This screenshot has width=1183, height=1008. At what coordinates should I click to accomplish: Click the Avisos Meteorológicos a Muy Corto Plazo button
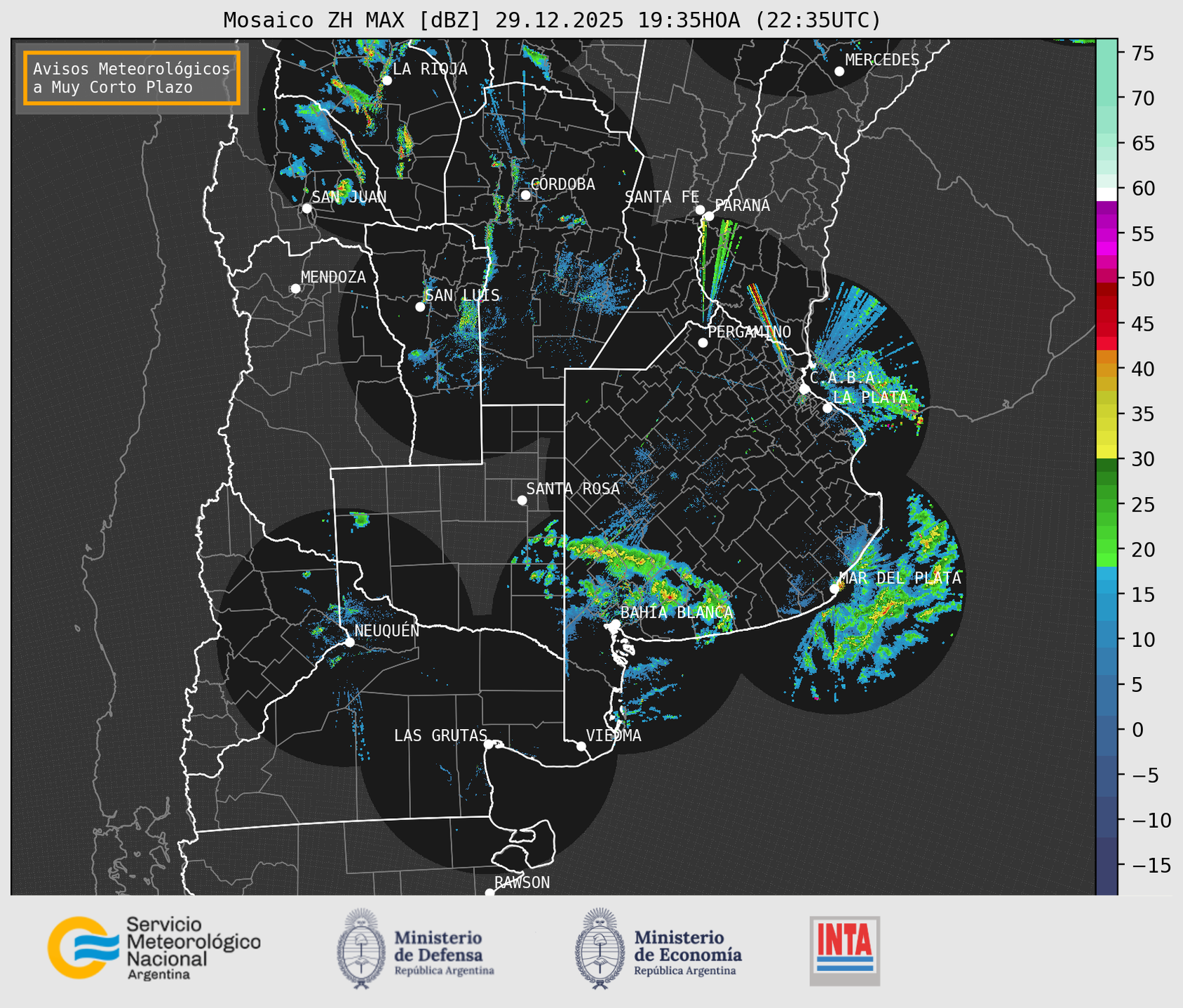point(132,78)
